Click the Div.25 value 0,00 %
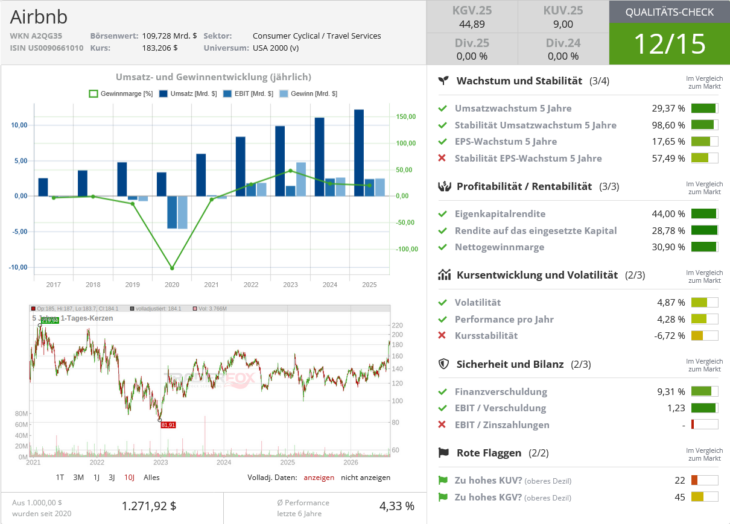This screenshot has width=730, height=524. coord(472,56)
